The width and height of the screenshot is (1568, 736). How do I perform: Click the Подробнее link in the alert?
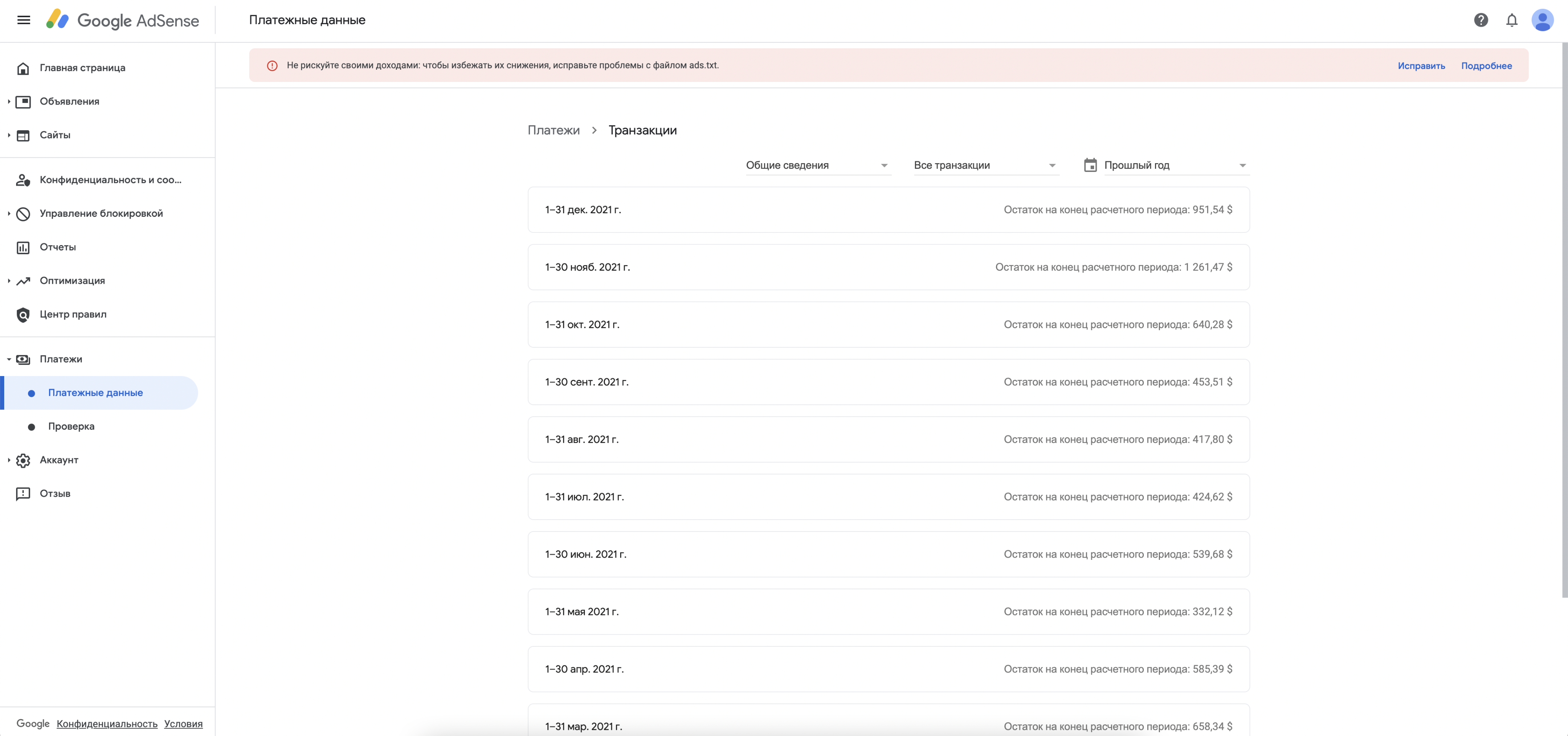click(1486, 66)
